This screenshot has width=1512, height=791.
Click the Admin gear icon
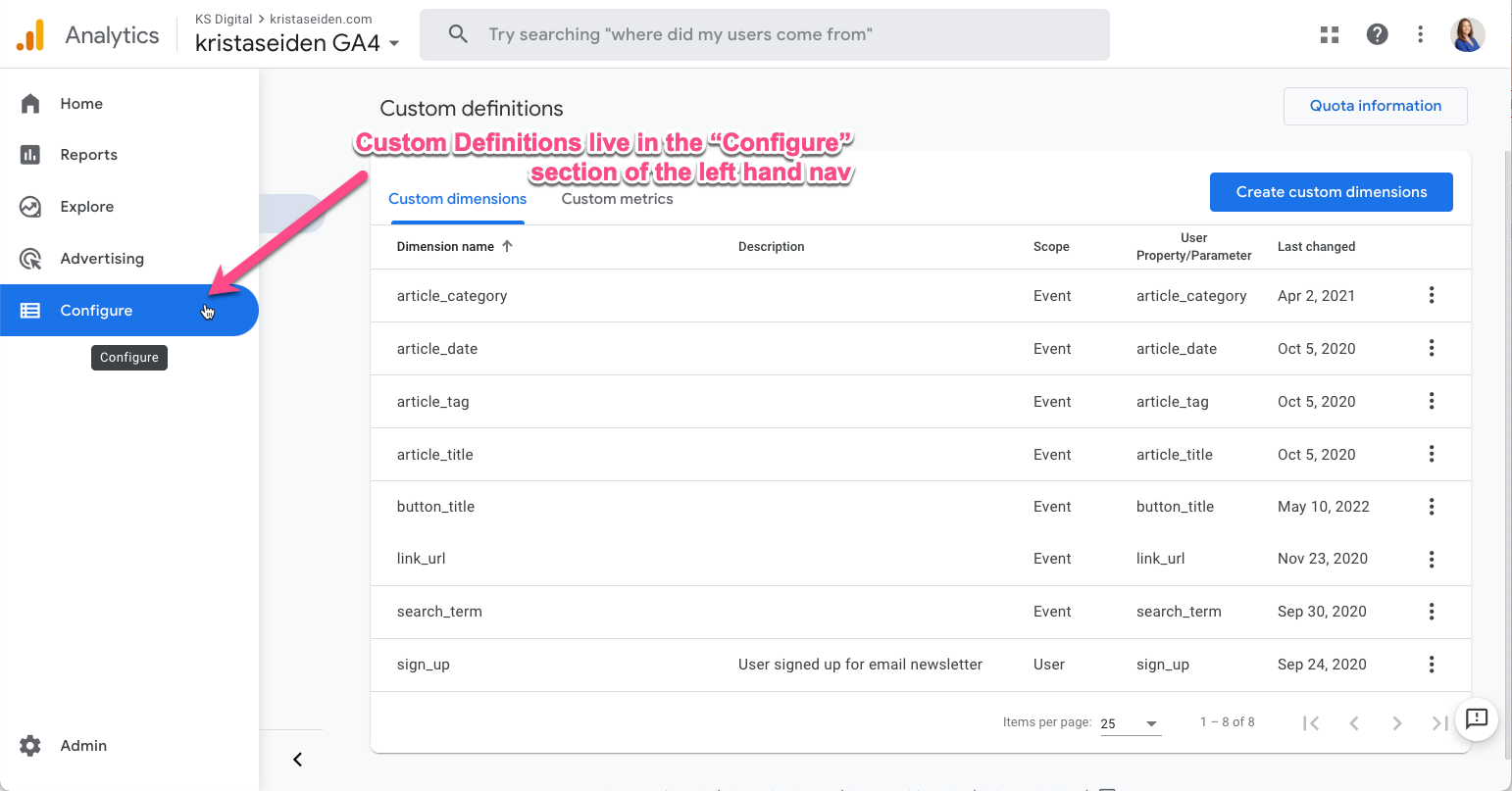pos(30,746)
